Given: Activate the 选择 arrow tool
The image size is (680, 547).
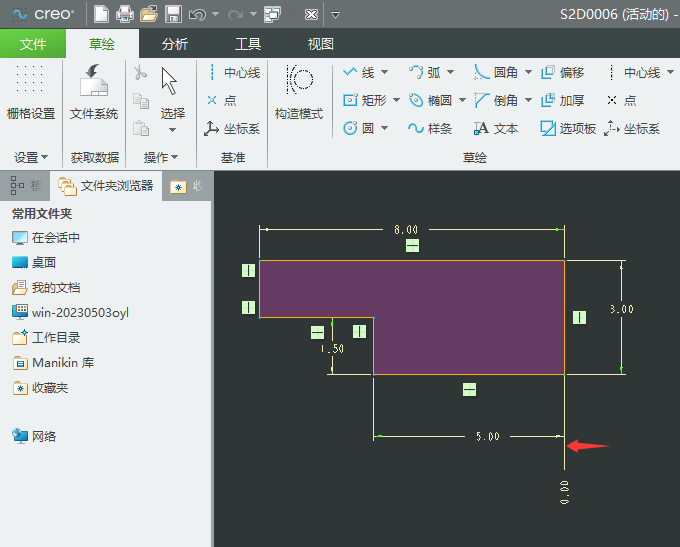Looking at the screenshot, I should pos(171,93).
